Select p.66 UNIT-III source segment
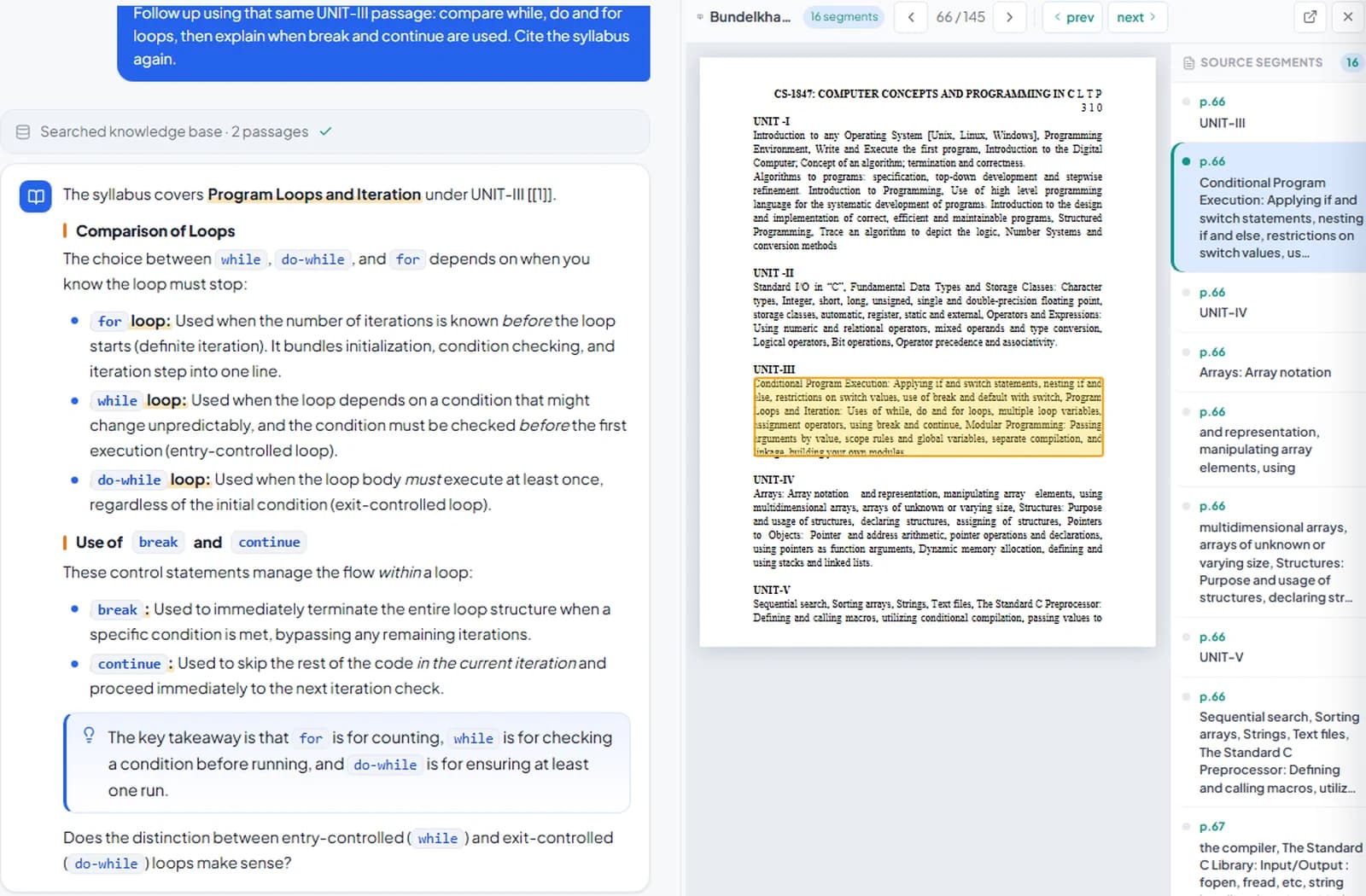The height and width of the screenshot is (896, 1366). click(x=1269, y=113)
